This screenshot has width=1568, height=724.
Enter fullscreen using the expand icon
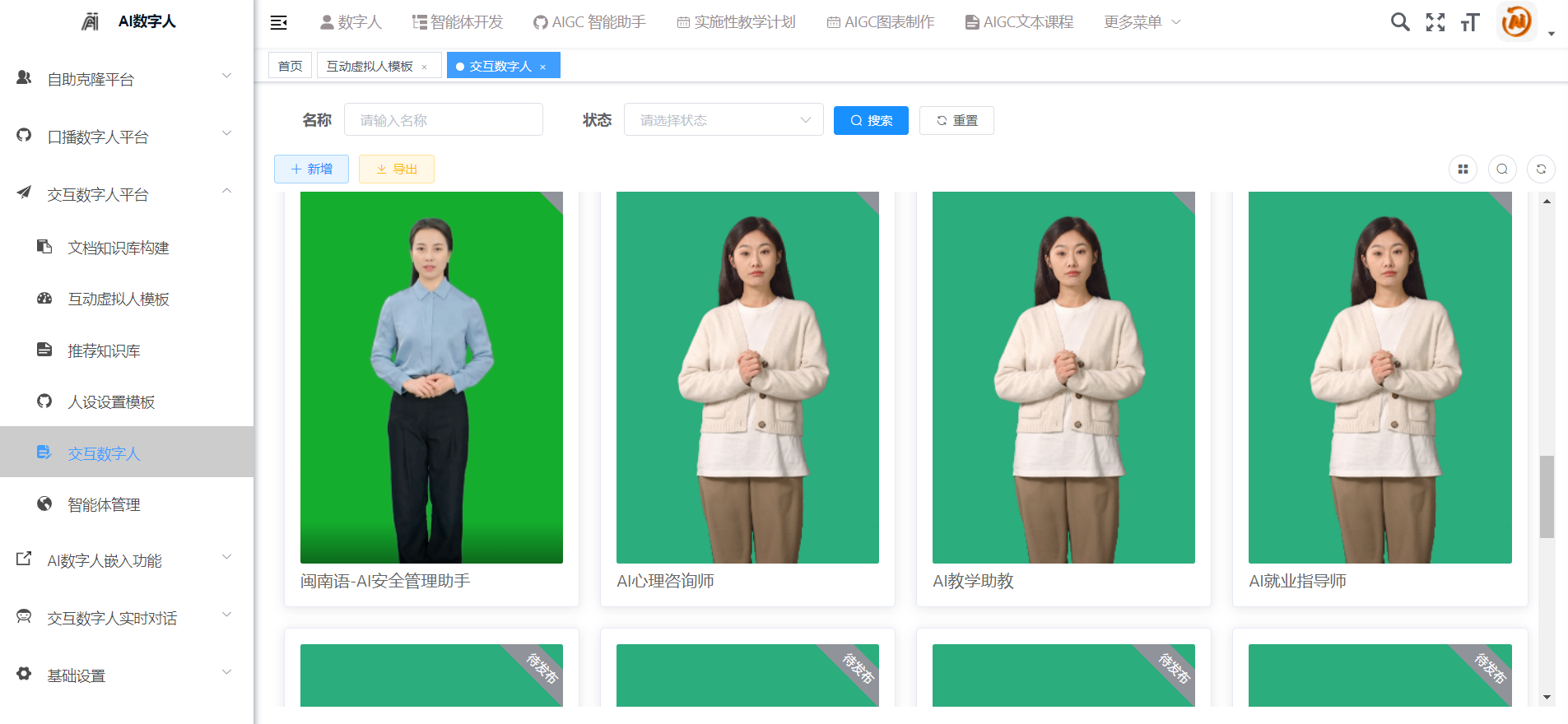pyautogui.click(x=1435, y=22)
